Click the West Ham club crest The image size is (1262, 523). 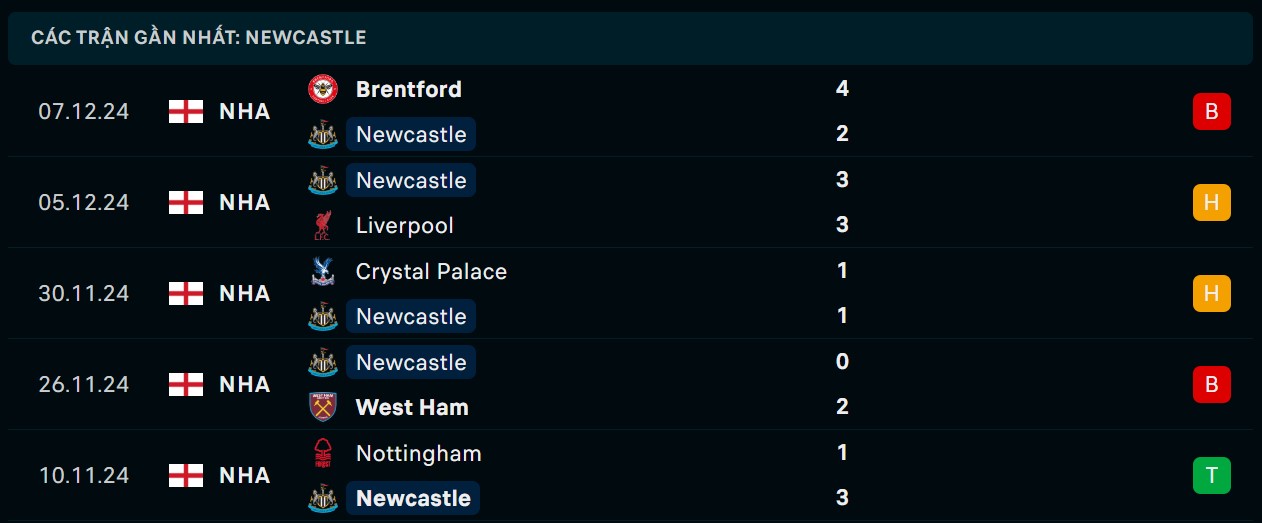point(323,408)
